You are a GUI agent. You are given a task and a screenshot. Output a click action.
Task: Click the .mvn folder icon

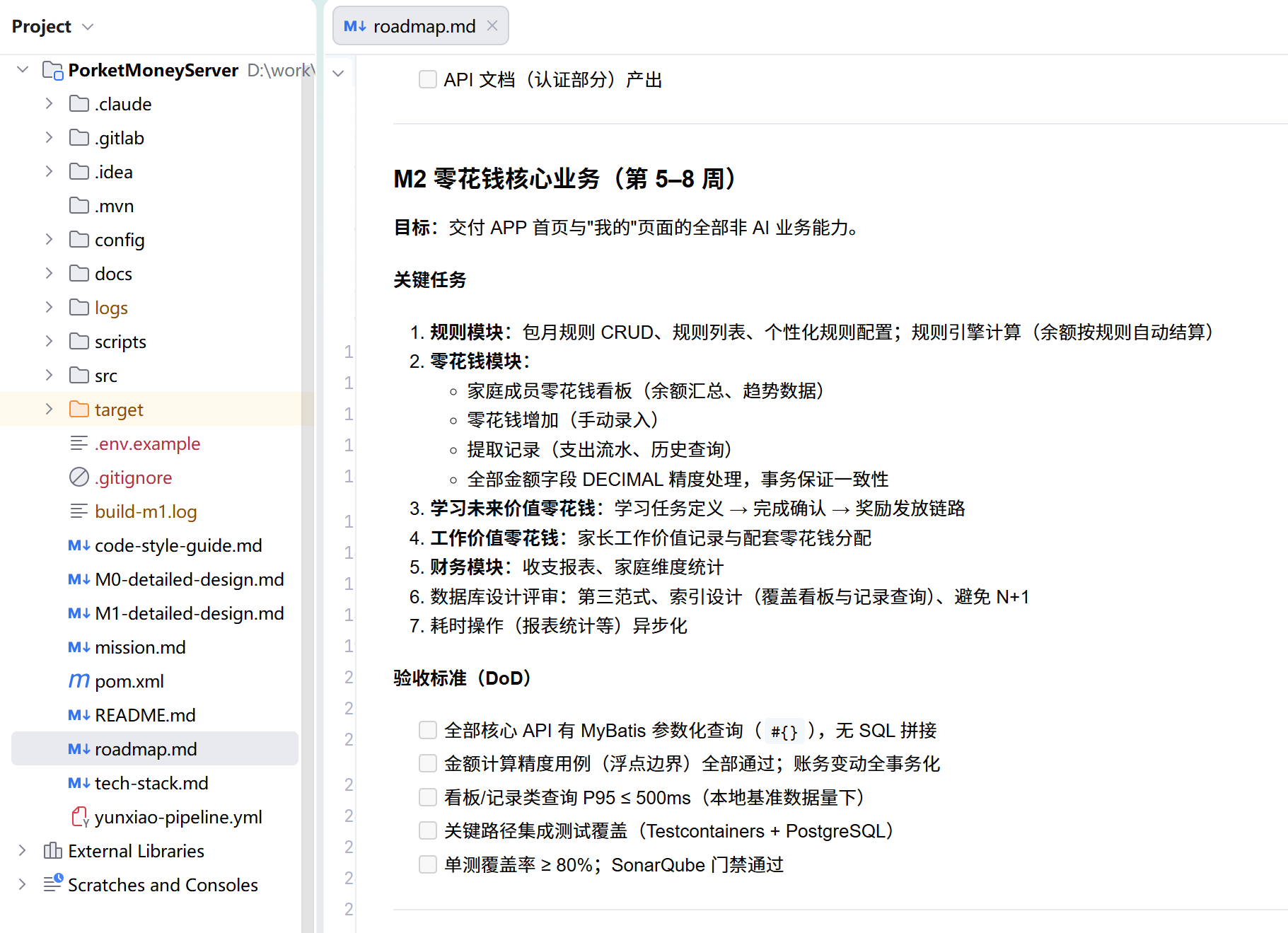point(79,205)
